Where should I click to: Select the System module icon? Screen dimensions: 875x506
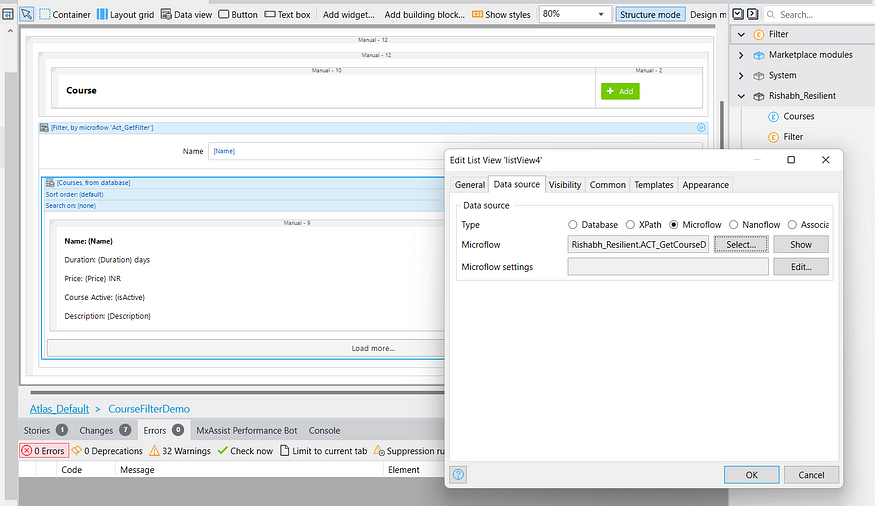tap(758, 76)
